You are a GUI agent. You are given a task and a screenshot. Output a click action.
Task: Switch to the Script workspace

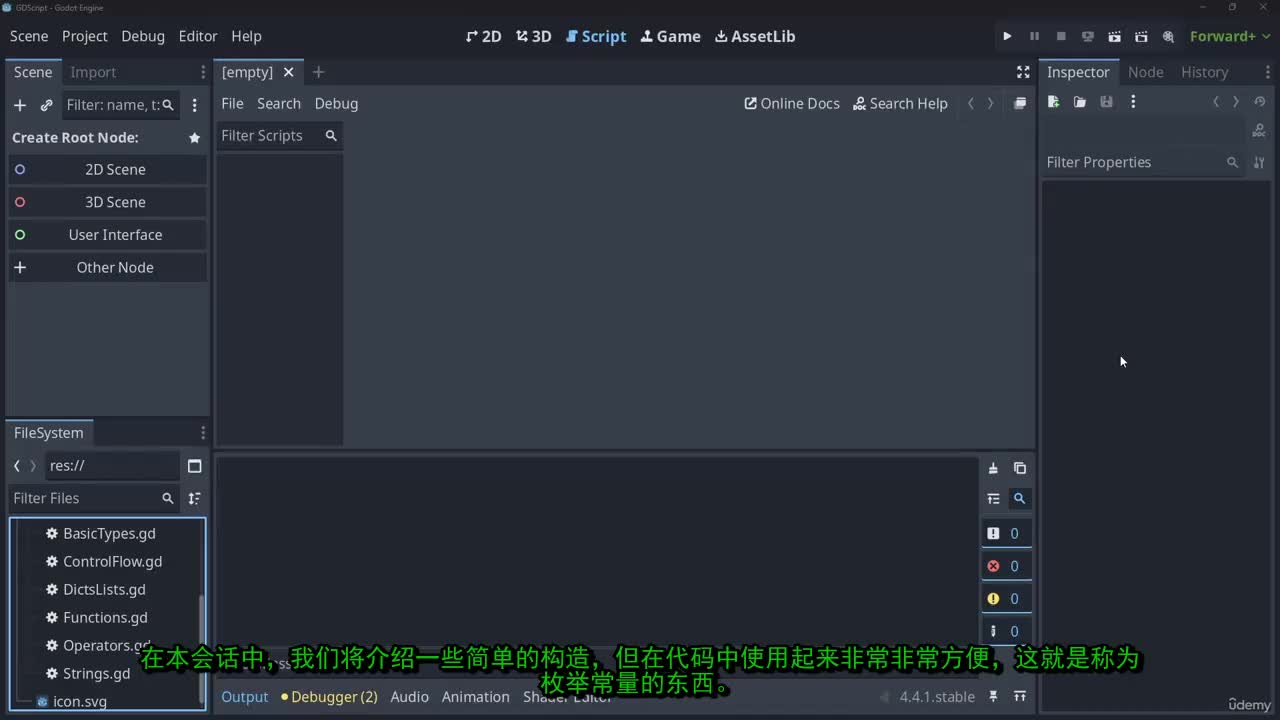[x=596, y=36]
